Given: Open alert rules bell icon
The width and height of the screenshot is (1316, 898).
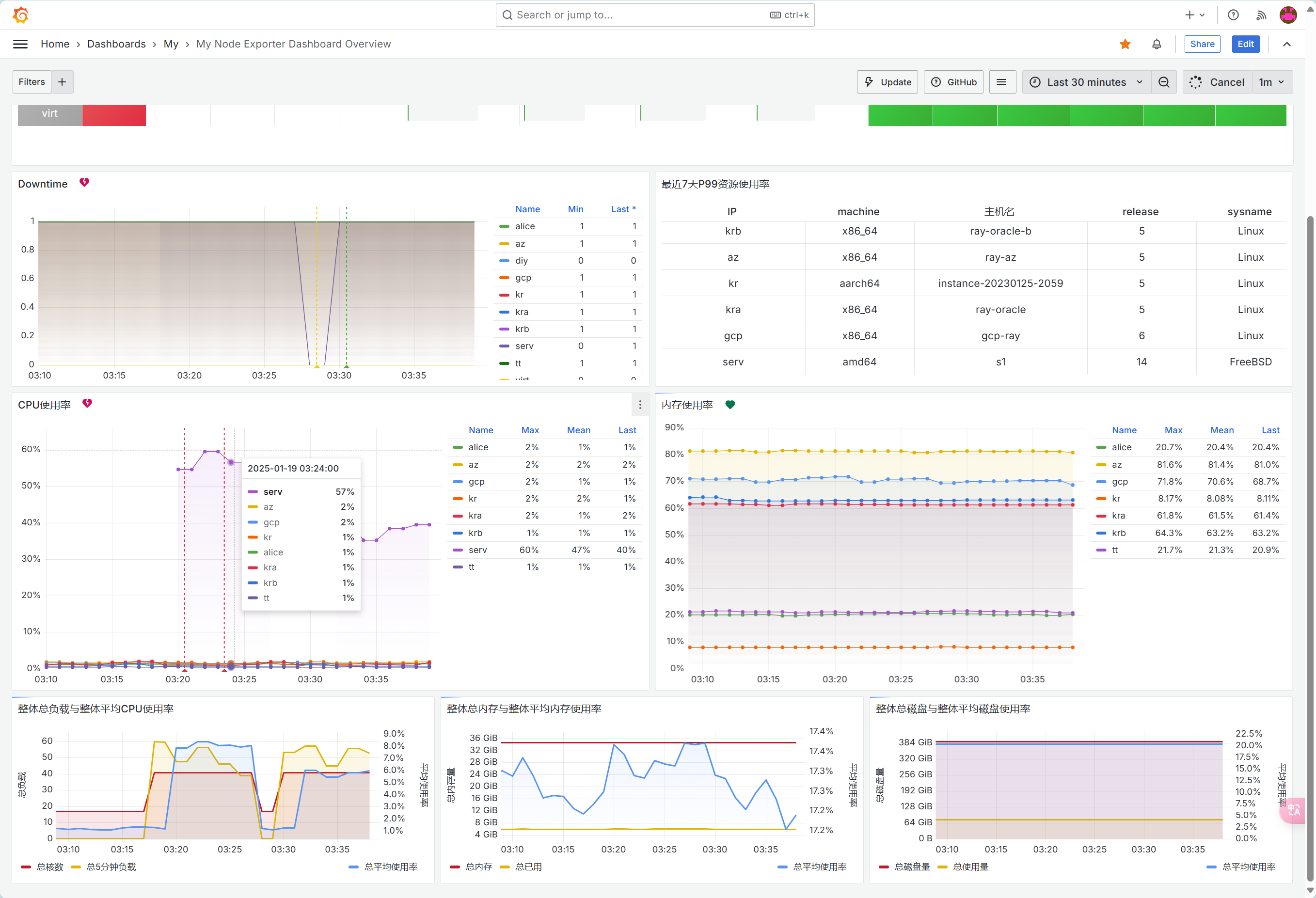Looking at the screenshot, I should point(1157,44).
